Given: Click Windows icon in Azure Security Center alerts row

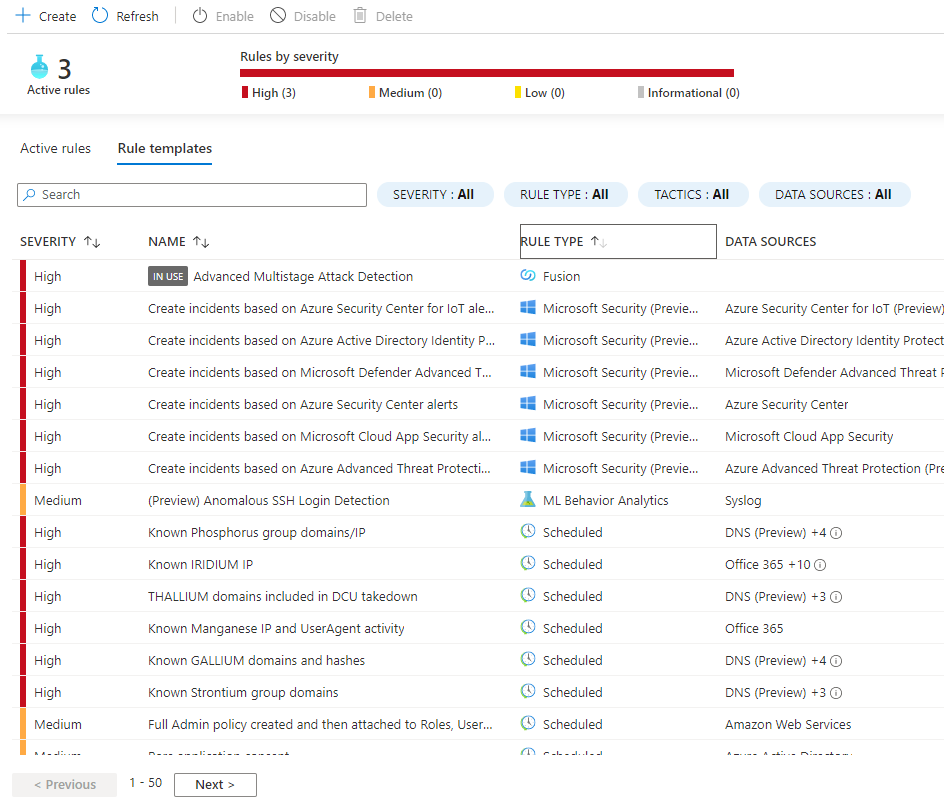Looking at the screenshot, I should 528,403.
